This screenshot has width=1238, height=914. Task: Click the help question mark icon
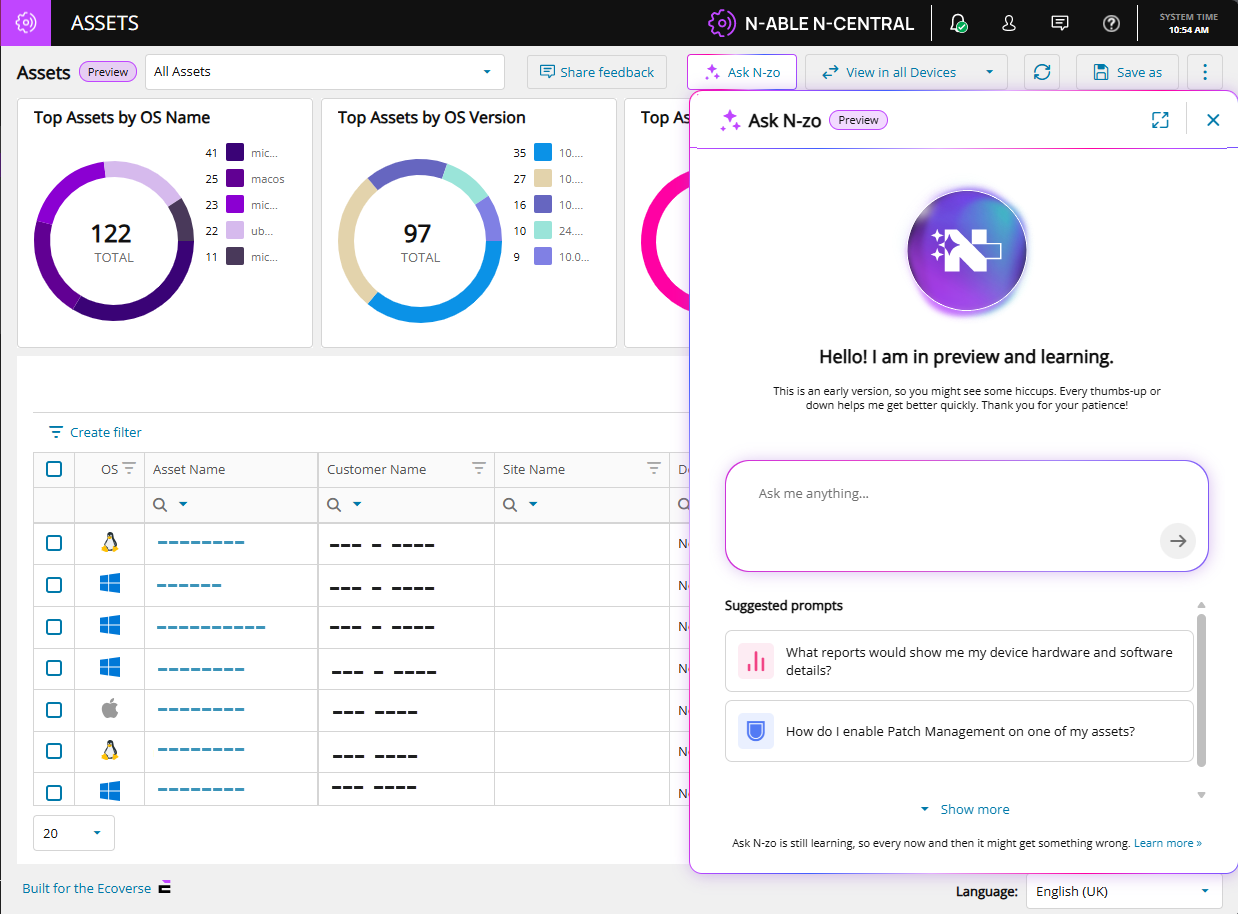[x=1111, y=23]
